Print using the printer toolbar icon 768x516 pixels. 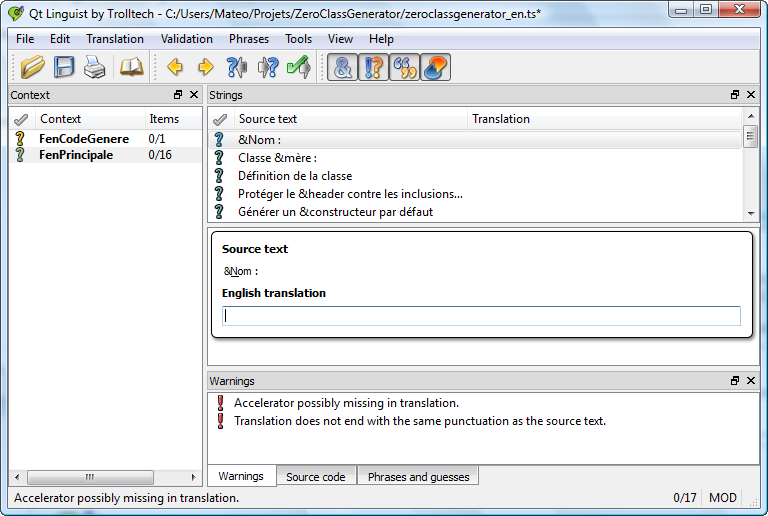click(x=94, y=67)
